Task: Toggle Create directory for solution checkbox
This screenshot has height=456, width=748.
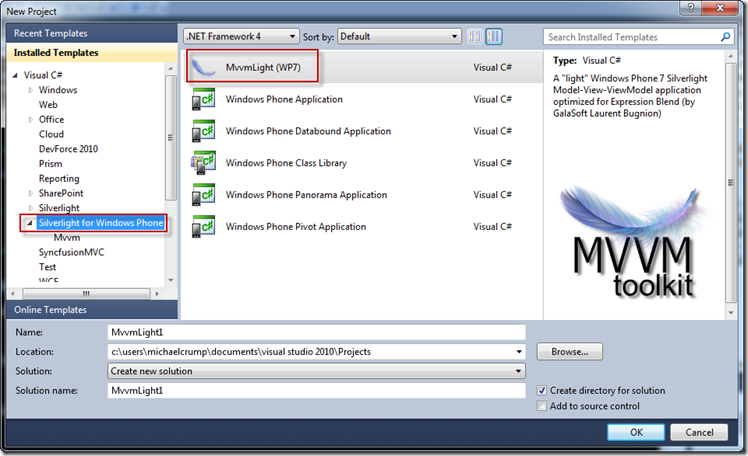Action: click(541, 391)
